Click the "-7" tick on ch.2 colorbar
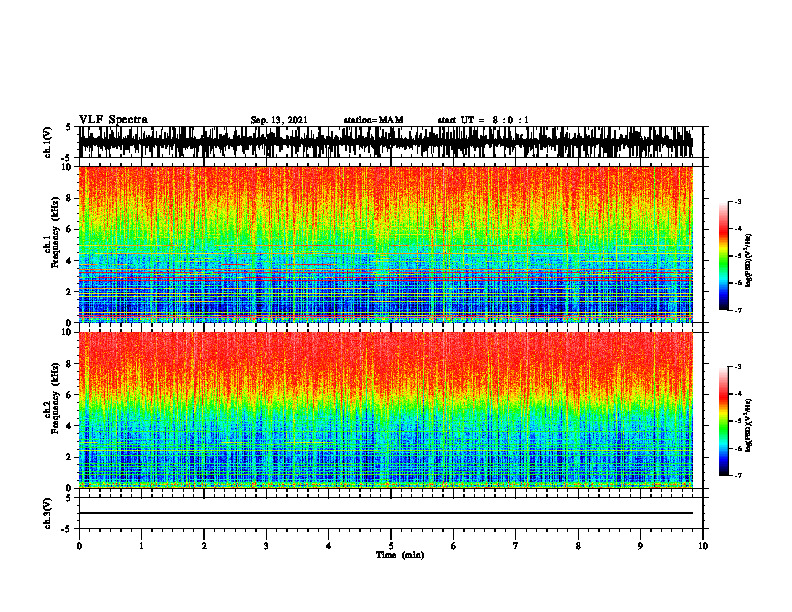Screen dimensions: 792x612 click(x=737, y=475)
